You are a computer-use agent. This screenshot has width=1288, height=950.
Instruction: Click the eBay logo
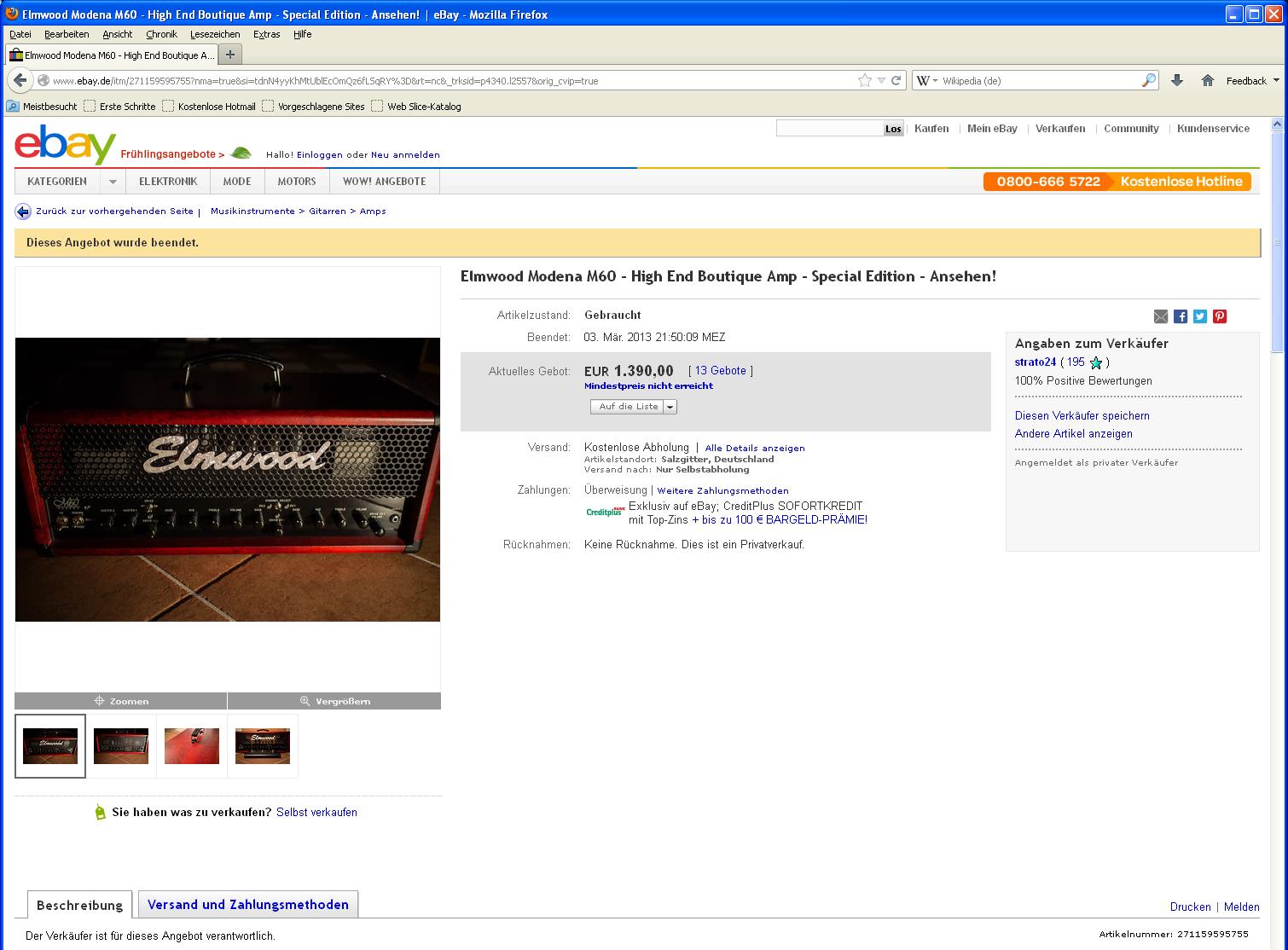coord(65,145)
